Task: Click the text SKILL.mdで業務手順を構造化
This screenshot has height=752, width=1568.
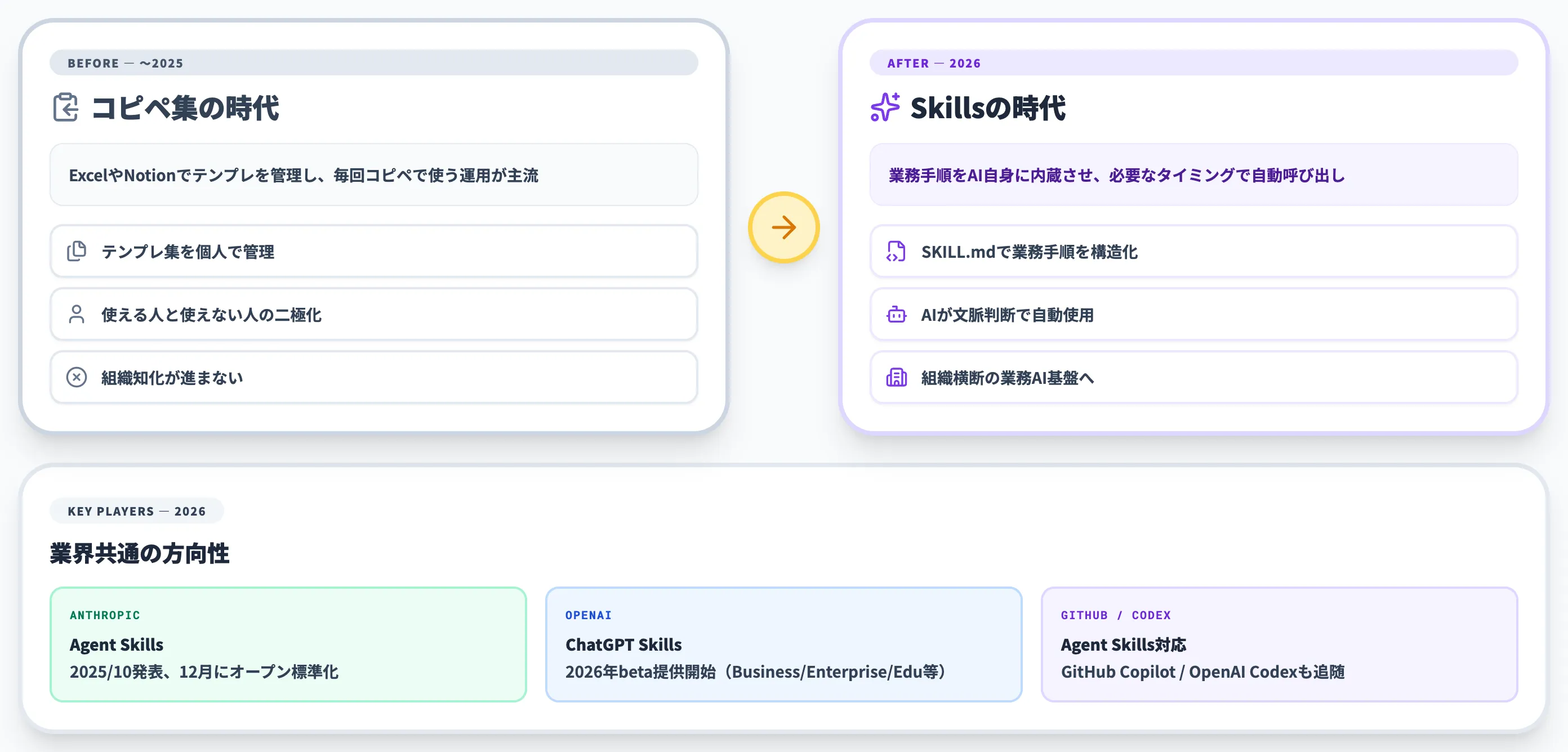Action: (x=1028, y=252)
